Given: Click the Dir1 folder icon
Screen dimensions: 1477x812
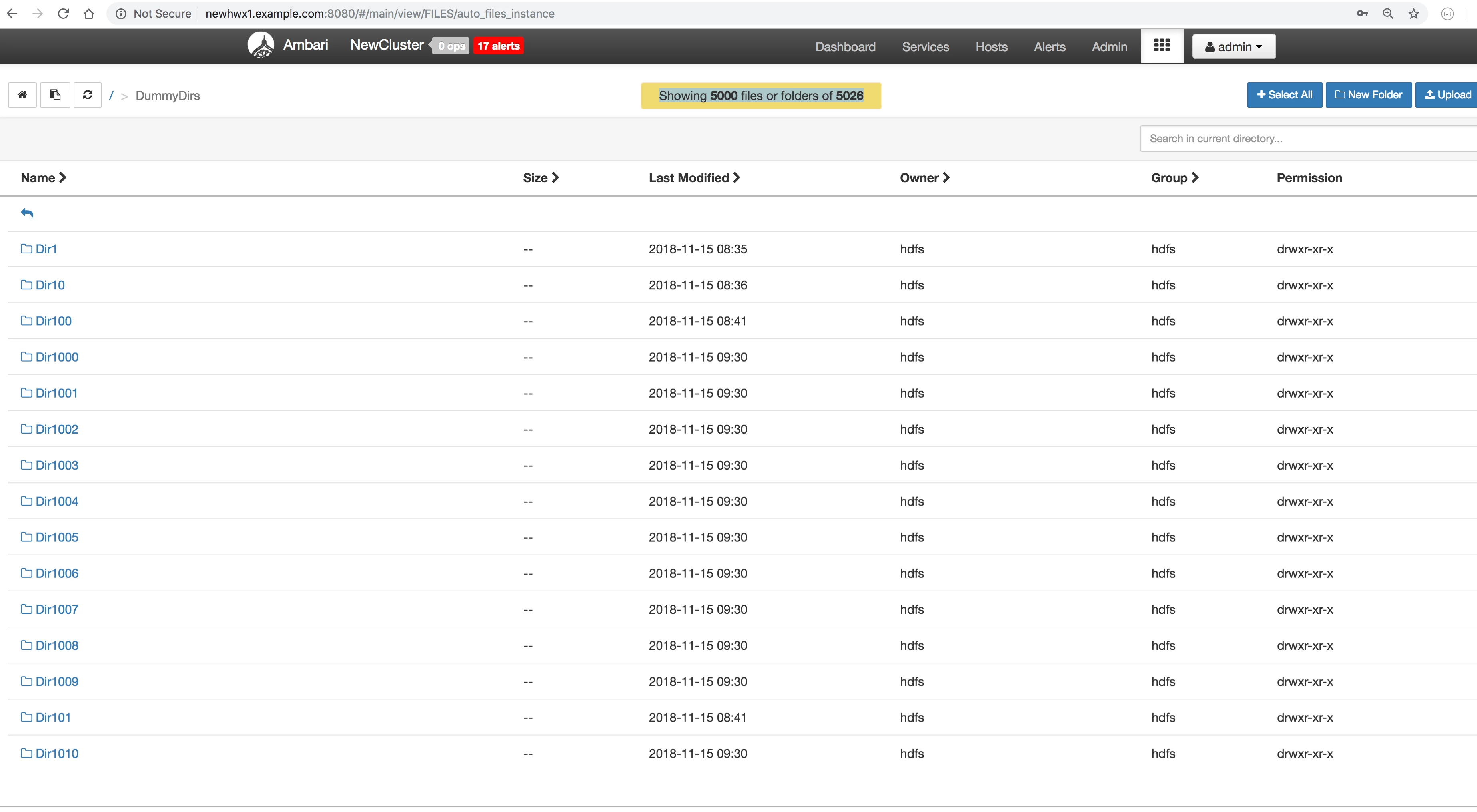Looking at the screenshot, I should (x=26, y=249).
